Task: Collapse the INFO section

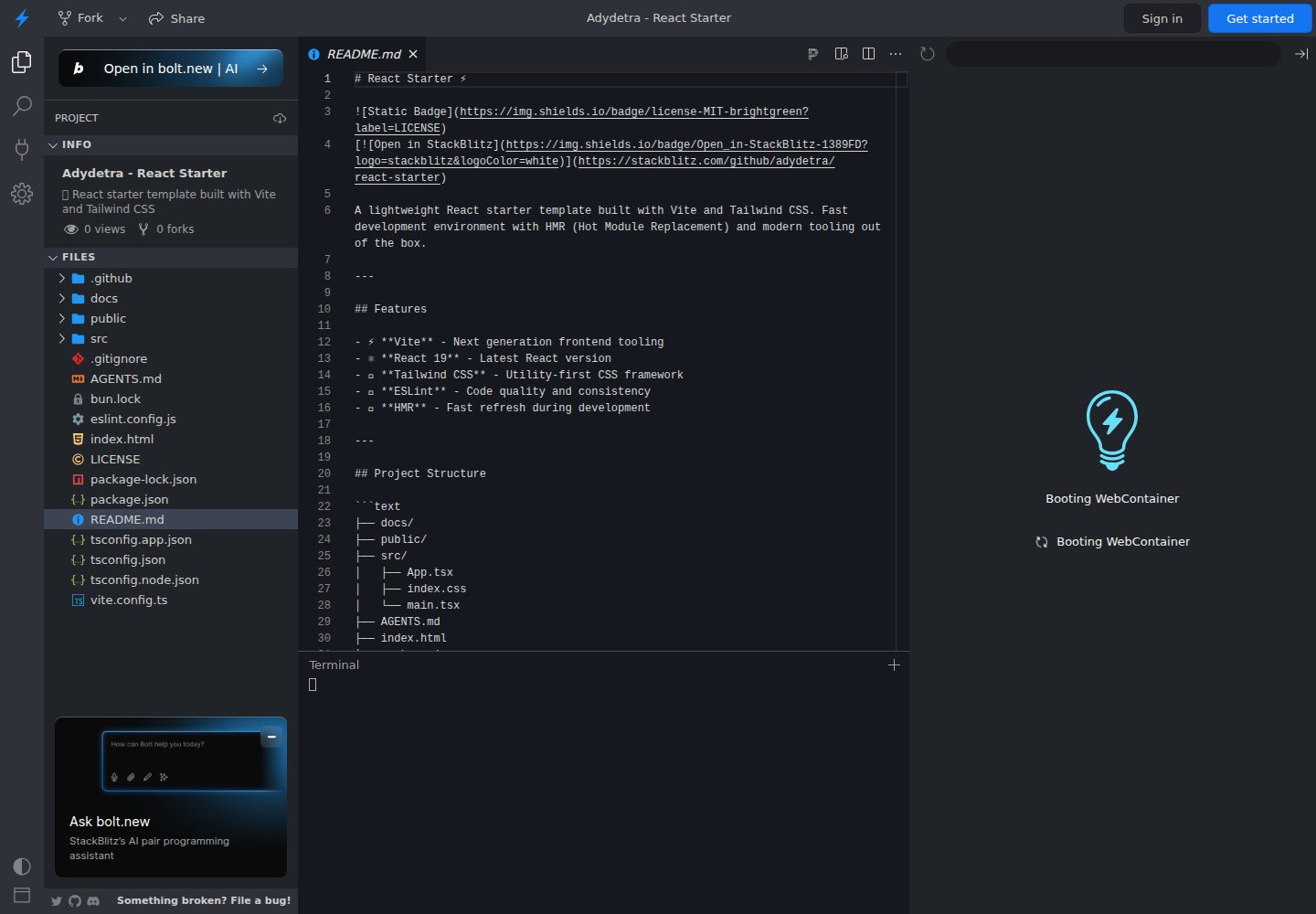Action: 171,144
